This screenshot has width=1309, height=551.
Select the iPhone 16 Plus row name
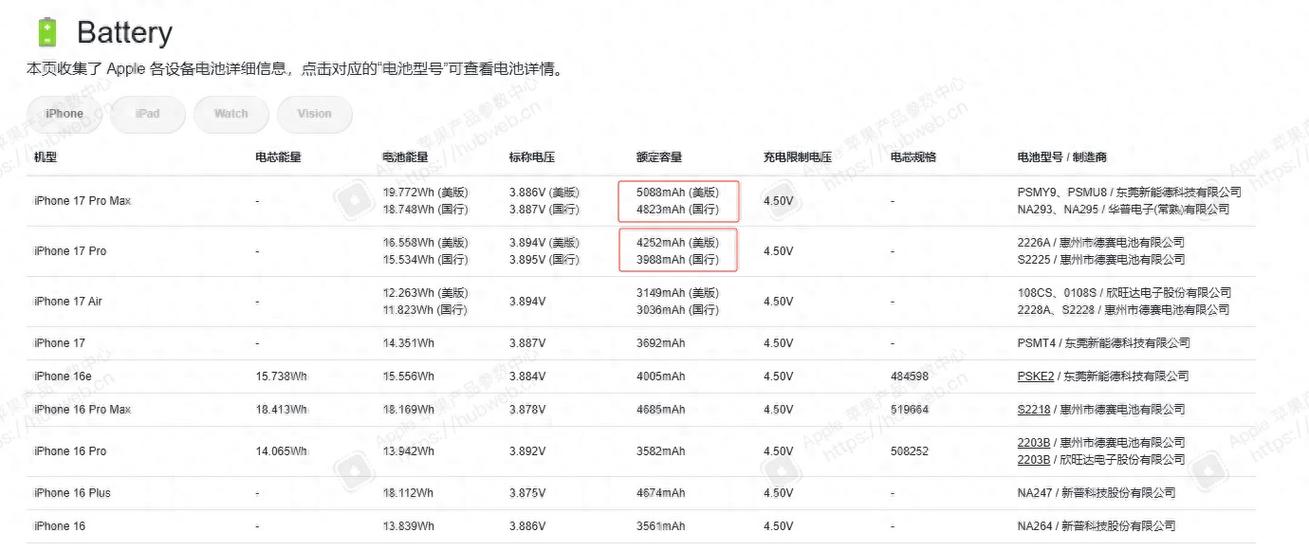click(x=72, y=493)
